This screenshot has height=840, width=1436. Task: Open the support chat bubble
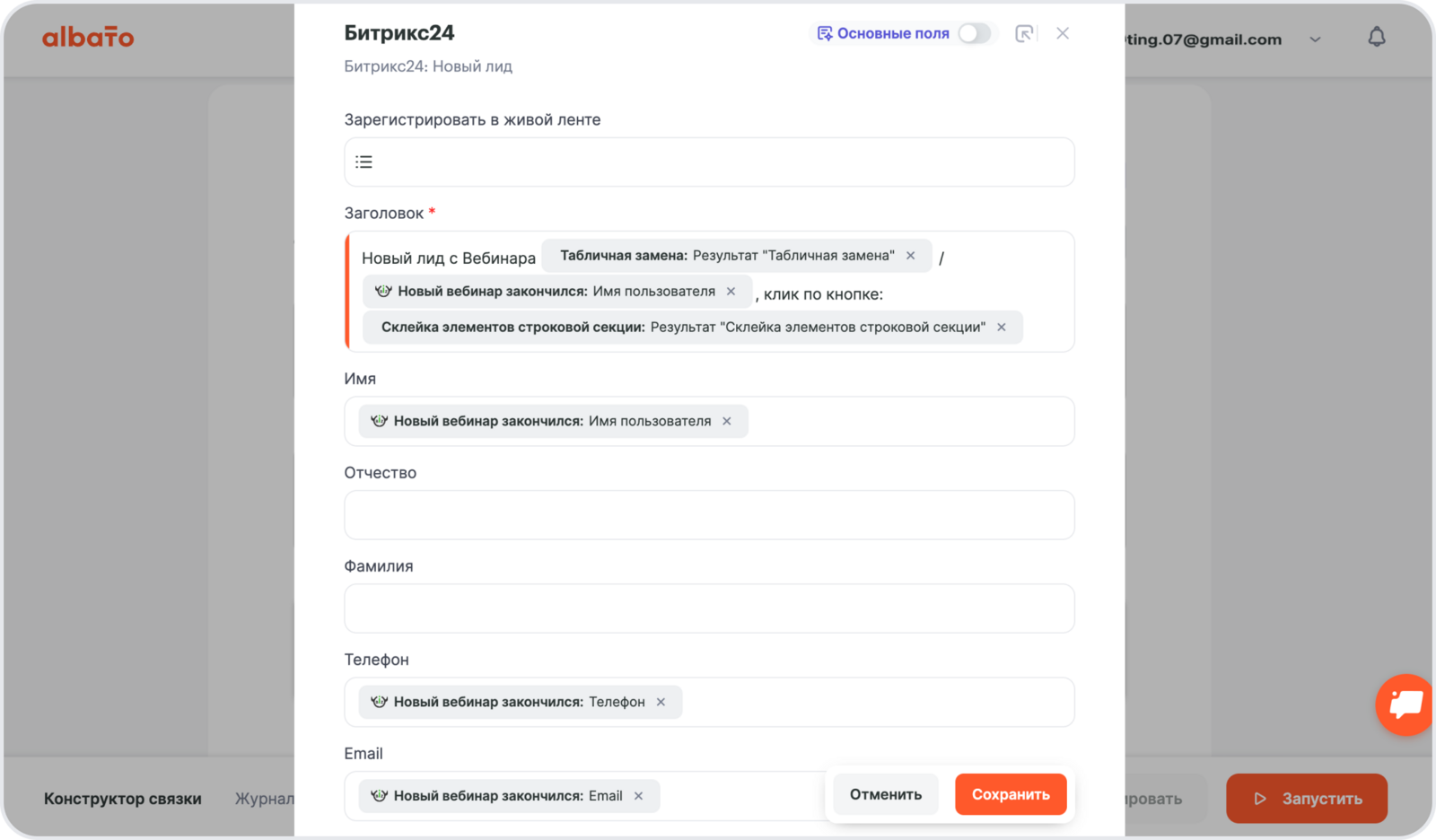tap(1405, 704)
